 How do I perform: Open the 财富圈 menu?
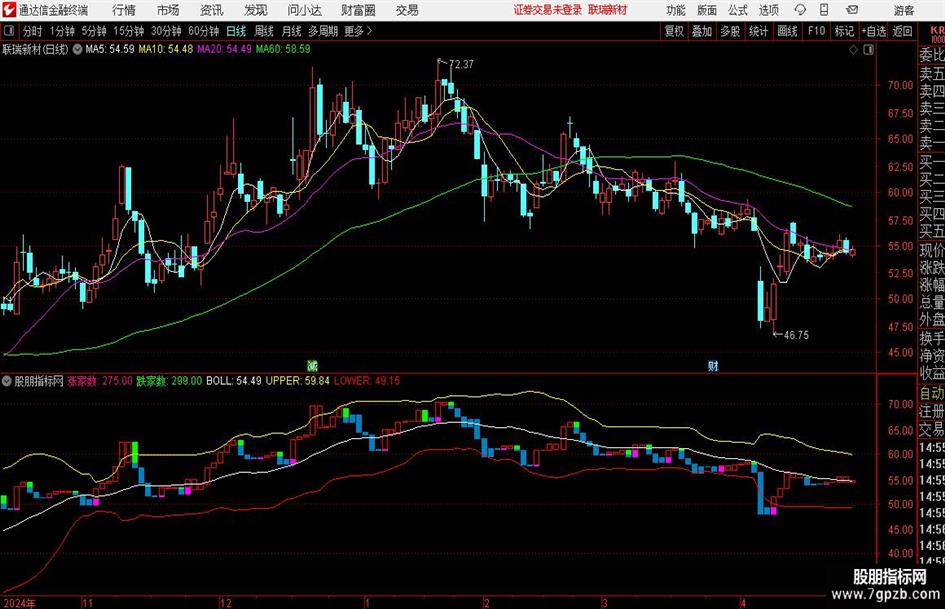click(358, 10)
